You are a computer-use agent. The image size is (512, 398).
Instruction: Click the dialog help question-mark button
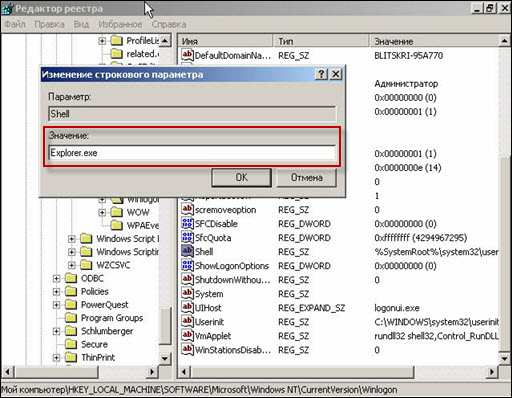pyautogui.click(x=321, y=74)
